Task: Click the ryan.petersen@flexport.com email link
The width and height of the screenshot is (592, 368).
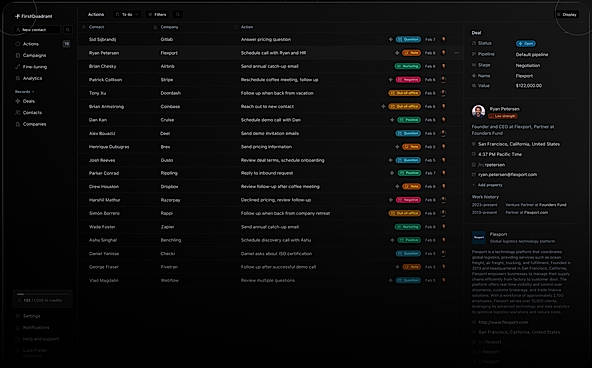Action: (507, 174)
